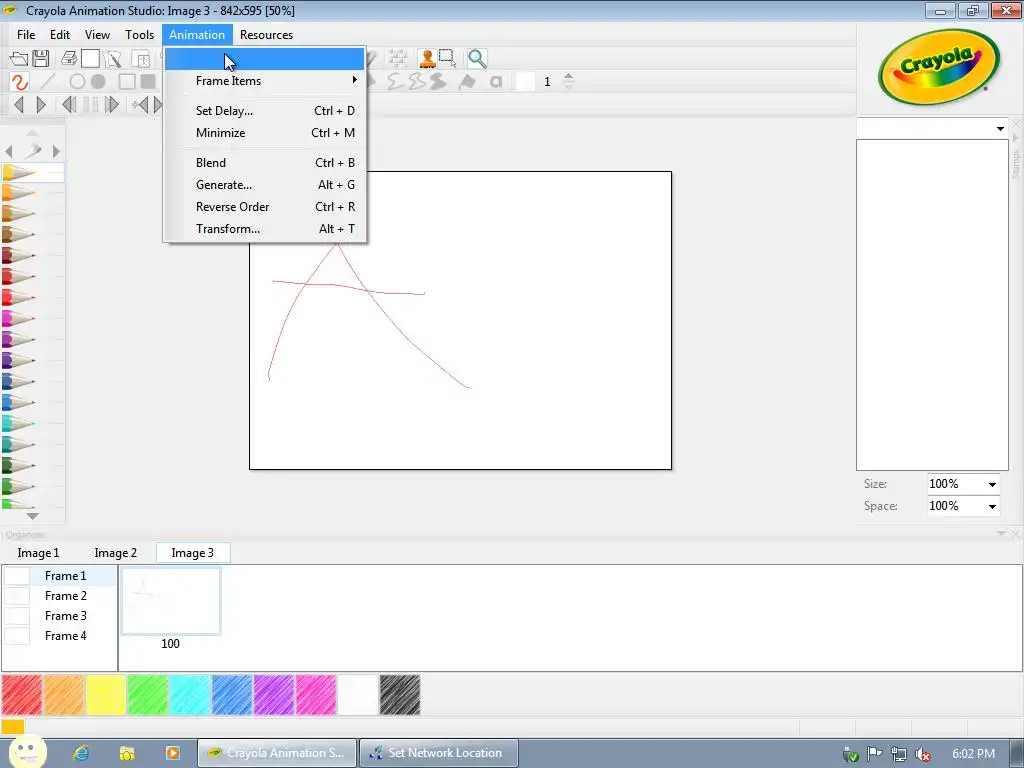Click the step-forward frame button

tap(112, 104)
